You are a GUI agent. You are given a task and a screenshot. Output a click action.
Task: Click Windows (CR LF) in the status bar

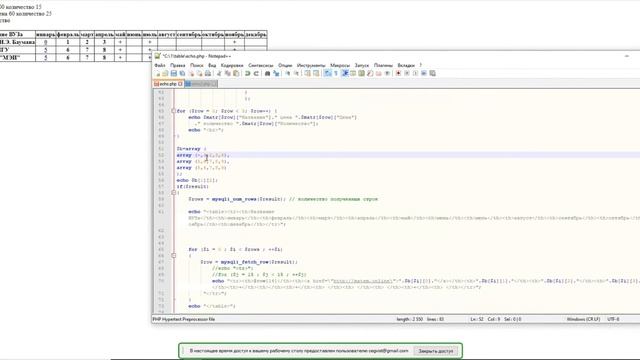click(x=583, y=319)
